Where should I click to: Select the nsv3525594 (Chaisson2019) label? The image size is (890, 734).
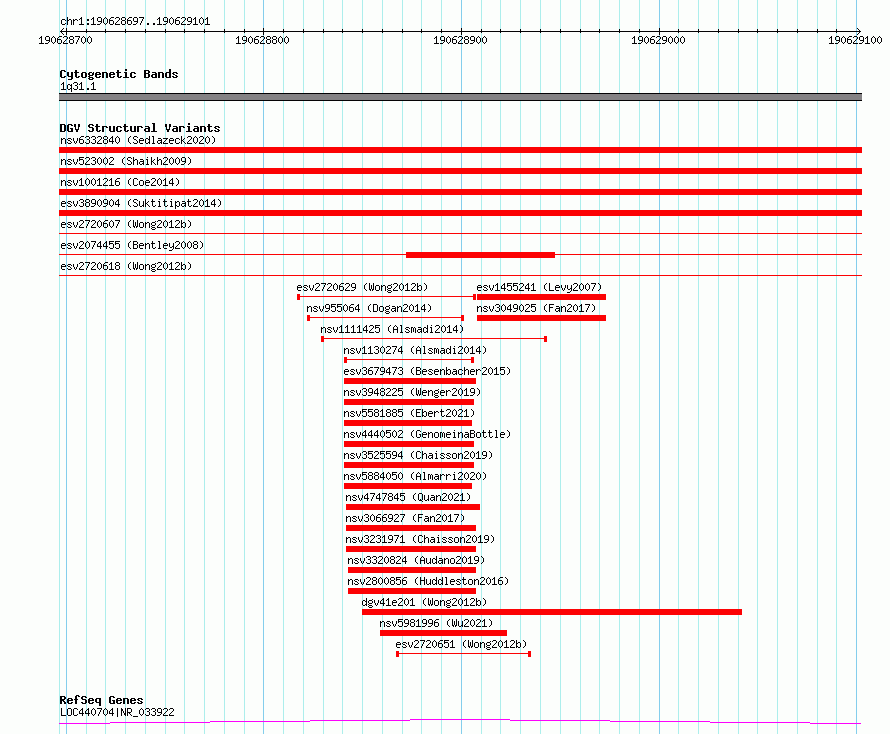coord(418,455)
